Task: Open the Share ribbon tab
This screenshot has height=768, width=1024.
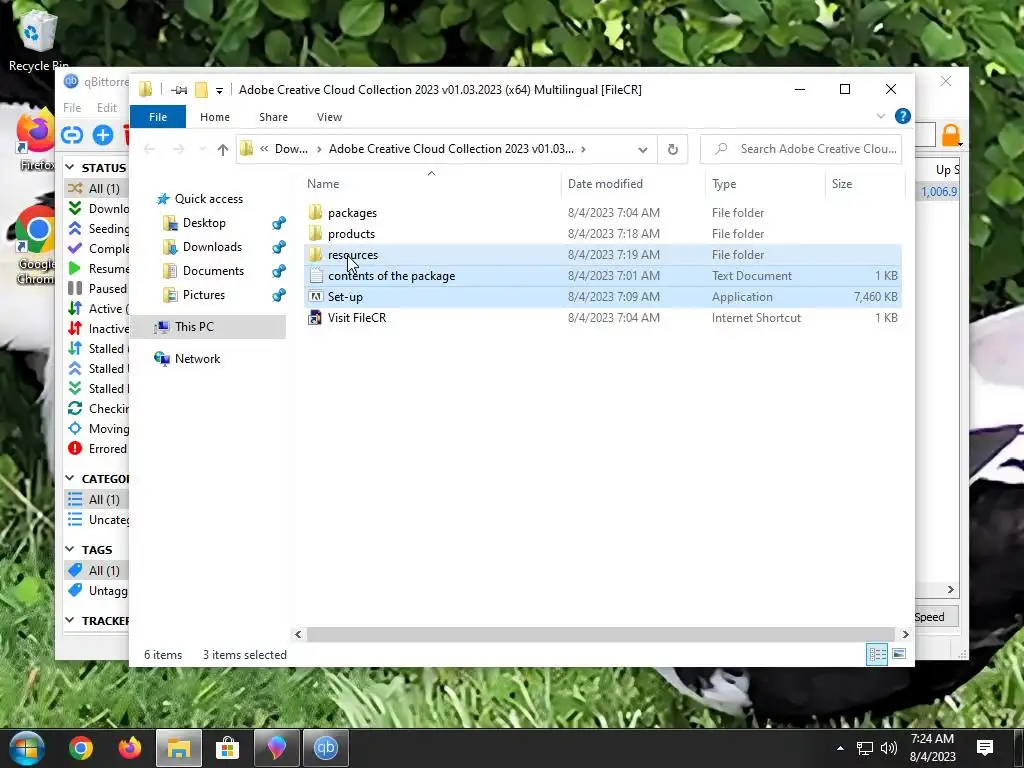Action: [273, 117]
